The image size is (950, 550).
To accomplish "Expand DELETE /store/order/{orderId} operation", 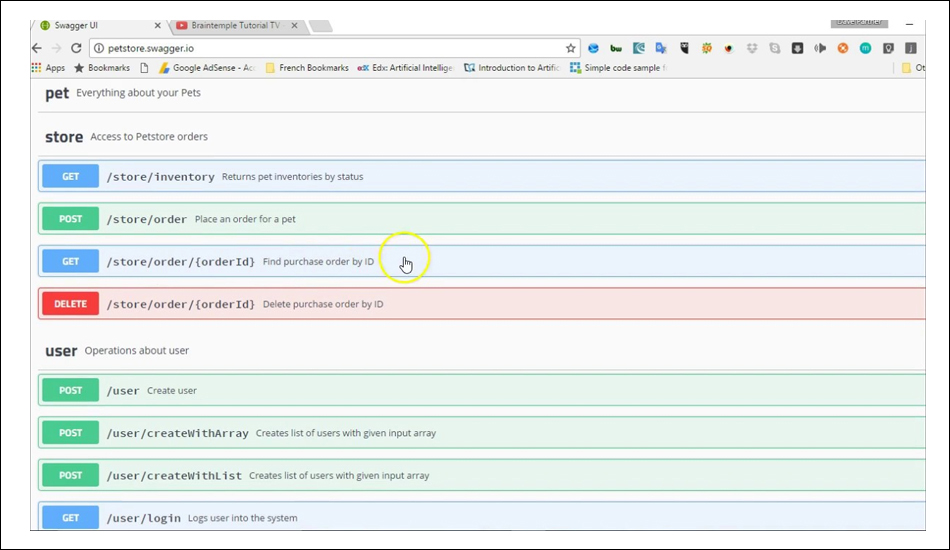I will tap(482, 303).
